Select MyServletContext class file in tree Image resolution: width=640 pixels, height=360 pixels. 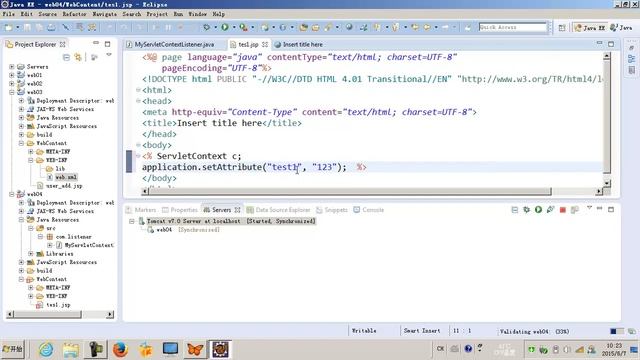click(x=85, y=245)
